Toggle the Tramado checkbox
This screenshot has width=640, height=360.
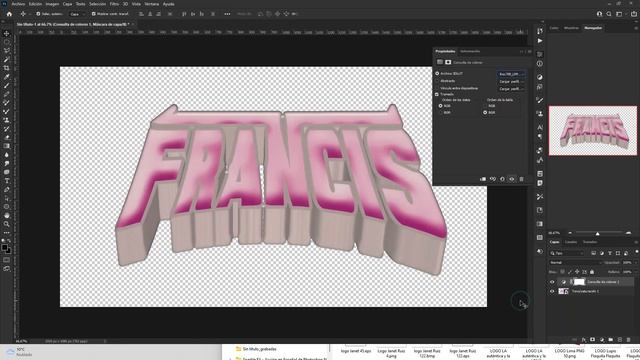click(x=437, y=94)
